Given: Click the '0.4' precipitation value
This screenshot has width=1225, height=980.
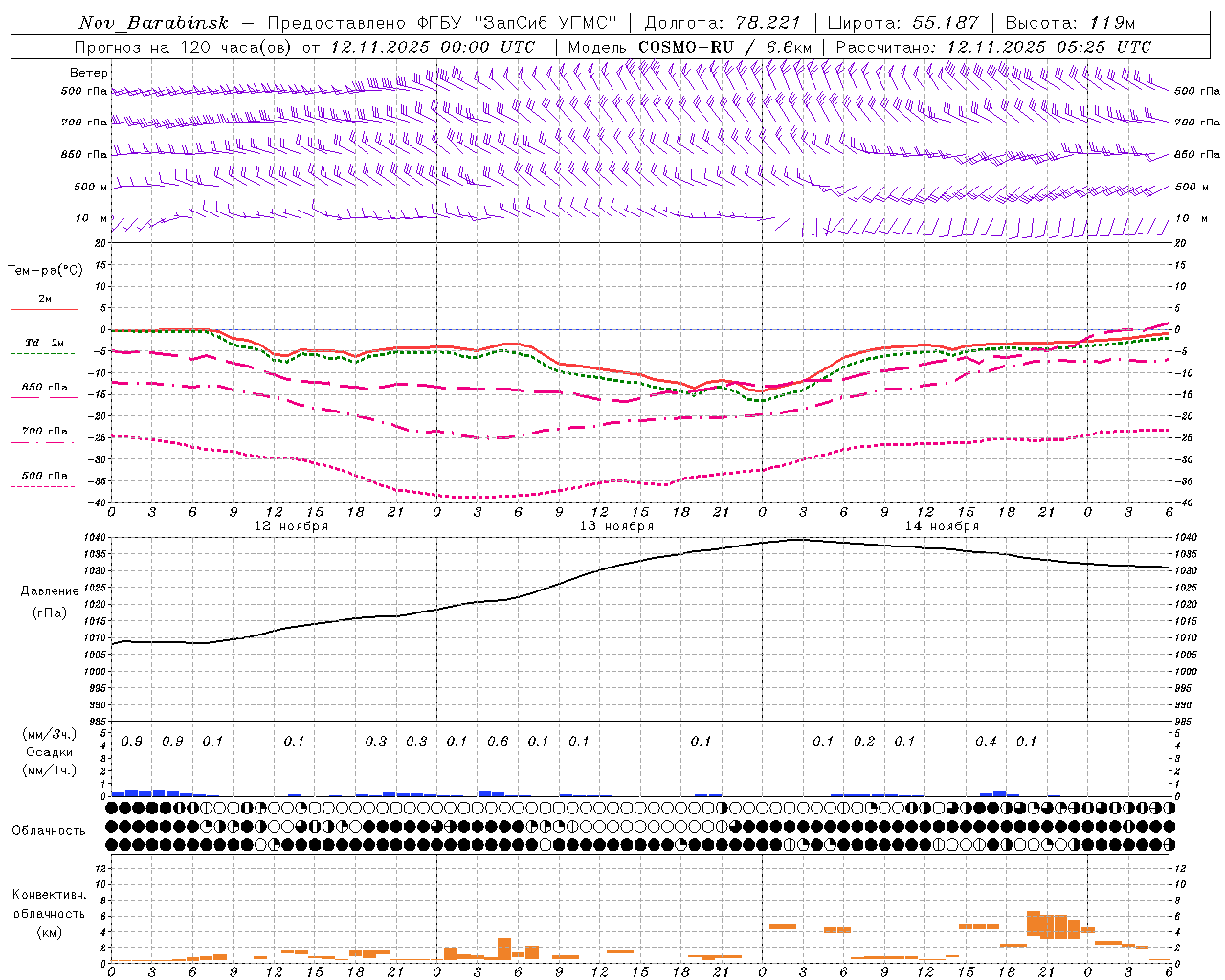Looking at the screenshot, I should point(986,741).
